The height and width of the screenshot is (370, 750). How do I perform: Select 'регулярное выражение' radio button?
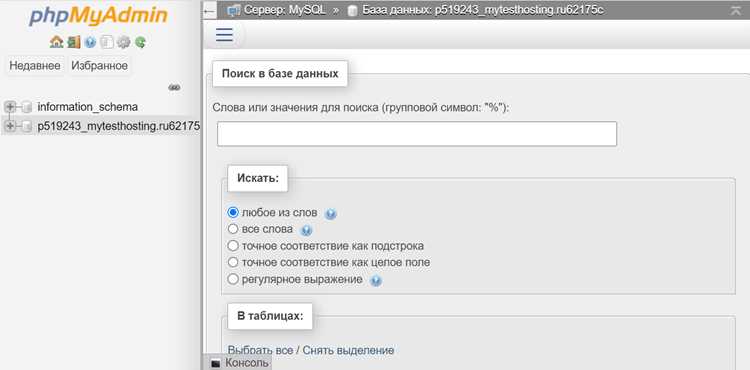coord(233,279)
